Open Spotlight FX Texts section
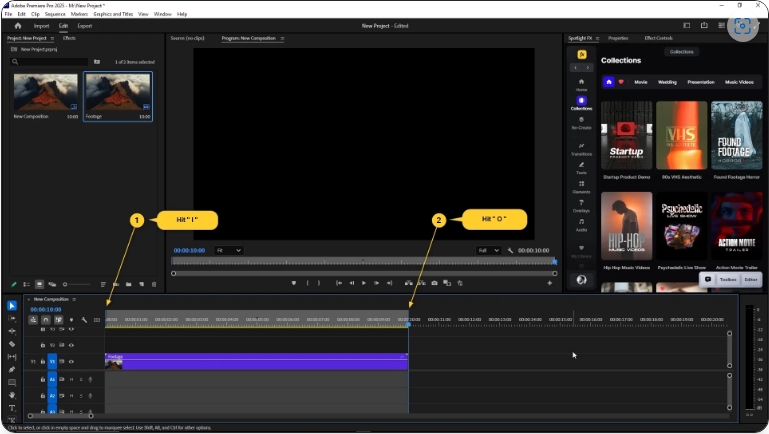This screenshot has width=769, height=434. (x=581, y=168)
